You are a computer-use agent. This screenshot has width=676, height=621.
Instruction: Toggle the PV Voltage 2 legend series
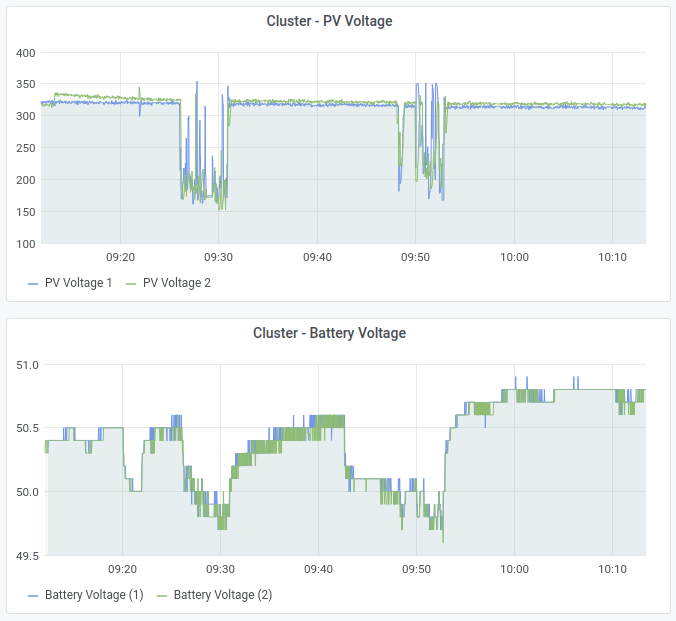click(177, 283)
